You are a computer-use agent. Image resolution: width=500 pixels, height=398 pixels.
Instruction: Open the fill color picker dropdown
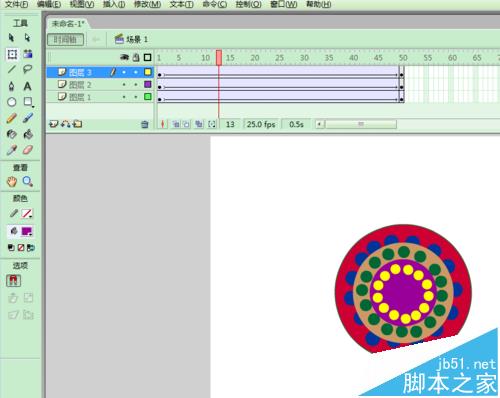coord(27,231)
